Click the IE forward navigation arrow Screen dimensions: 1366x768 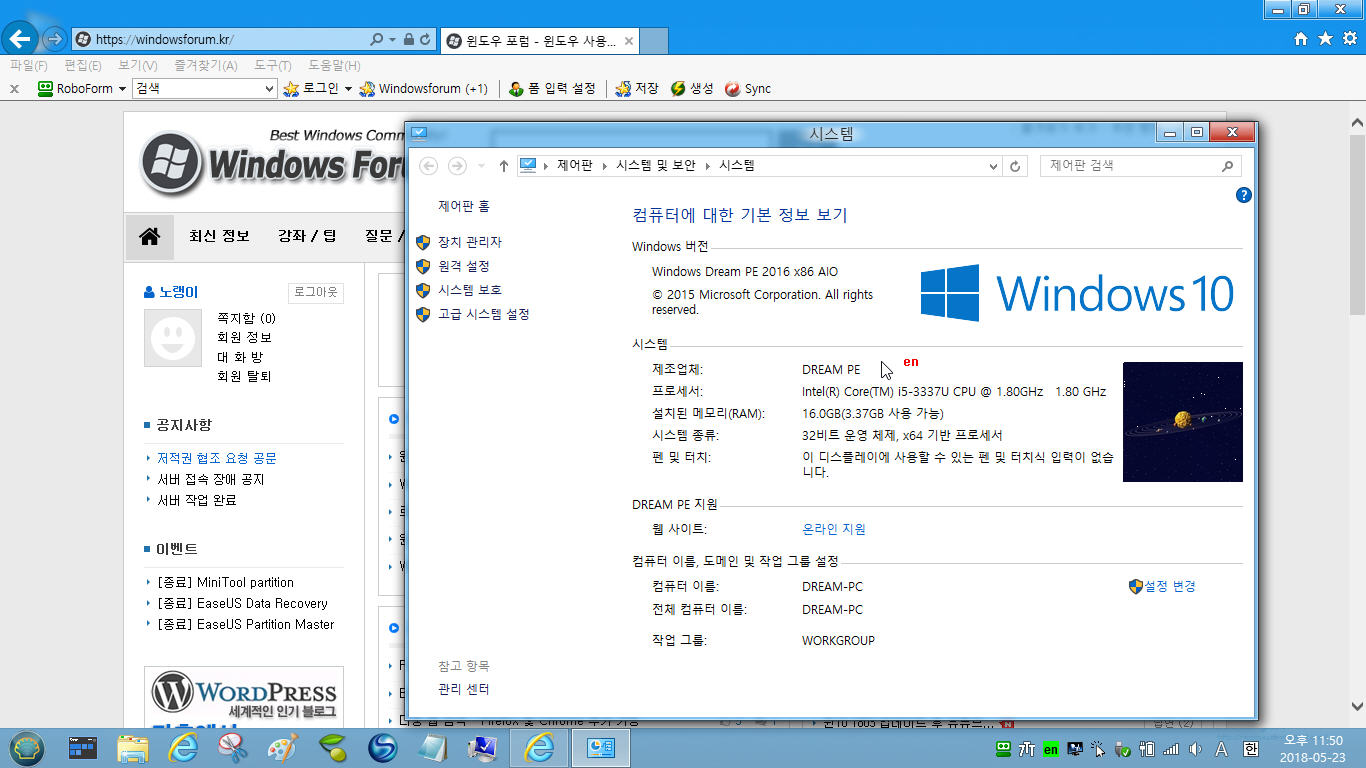point(54,39)
